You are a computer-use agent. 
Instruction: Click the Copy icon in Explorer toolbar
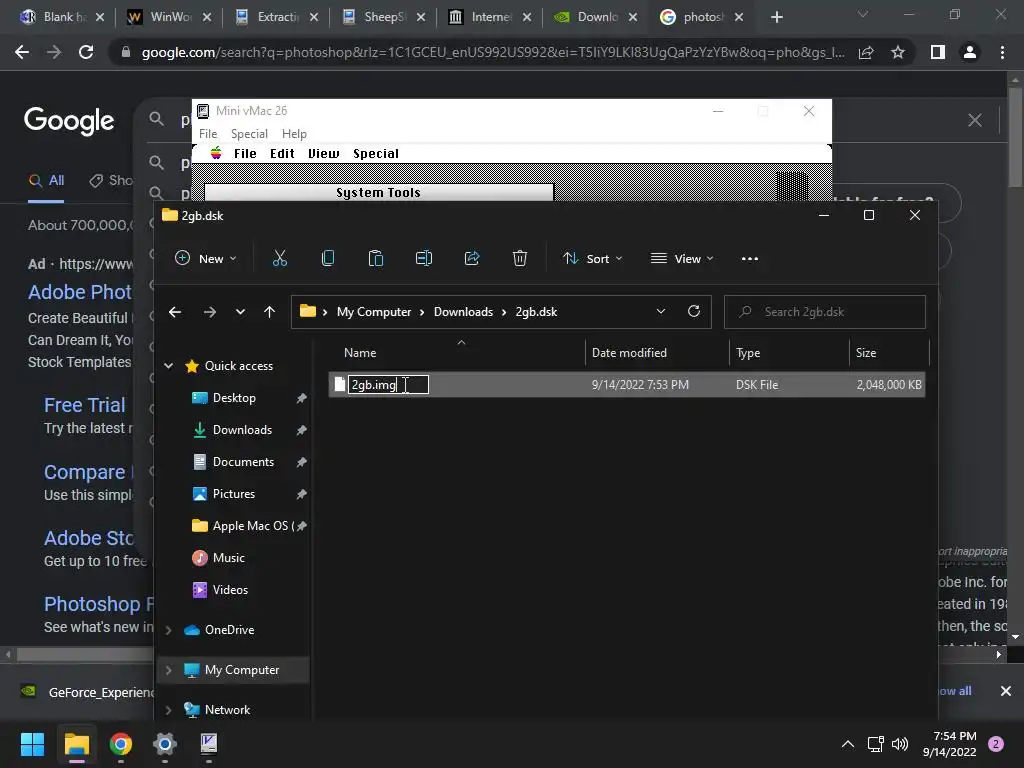coord(328,259)
